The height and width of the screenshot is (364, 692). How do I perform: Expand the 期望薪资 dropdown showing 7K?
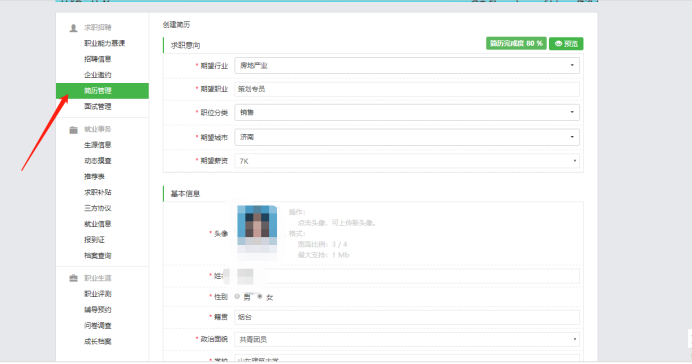407,161
